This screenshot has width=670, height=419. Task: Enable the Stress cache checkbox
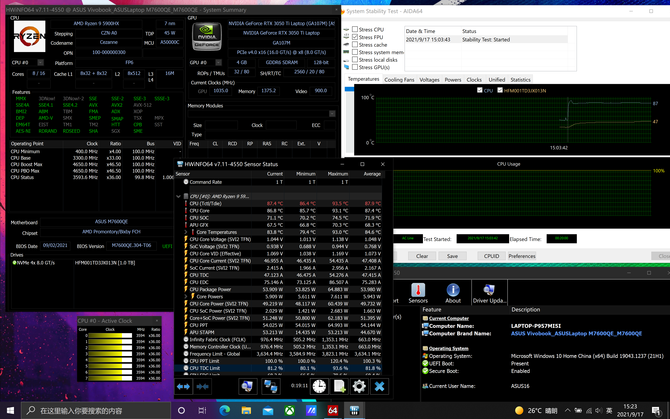click(355, 44)
